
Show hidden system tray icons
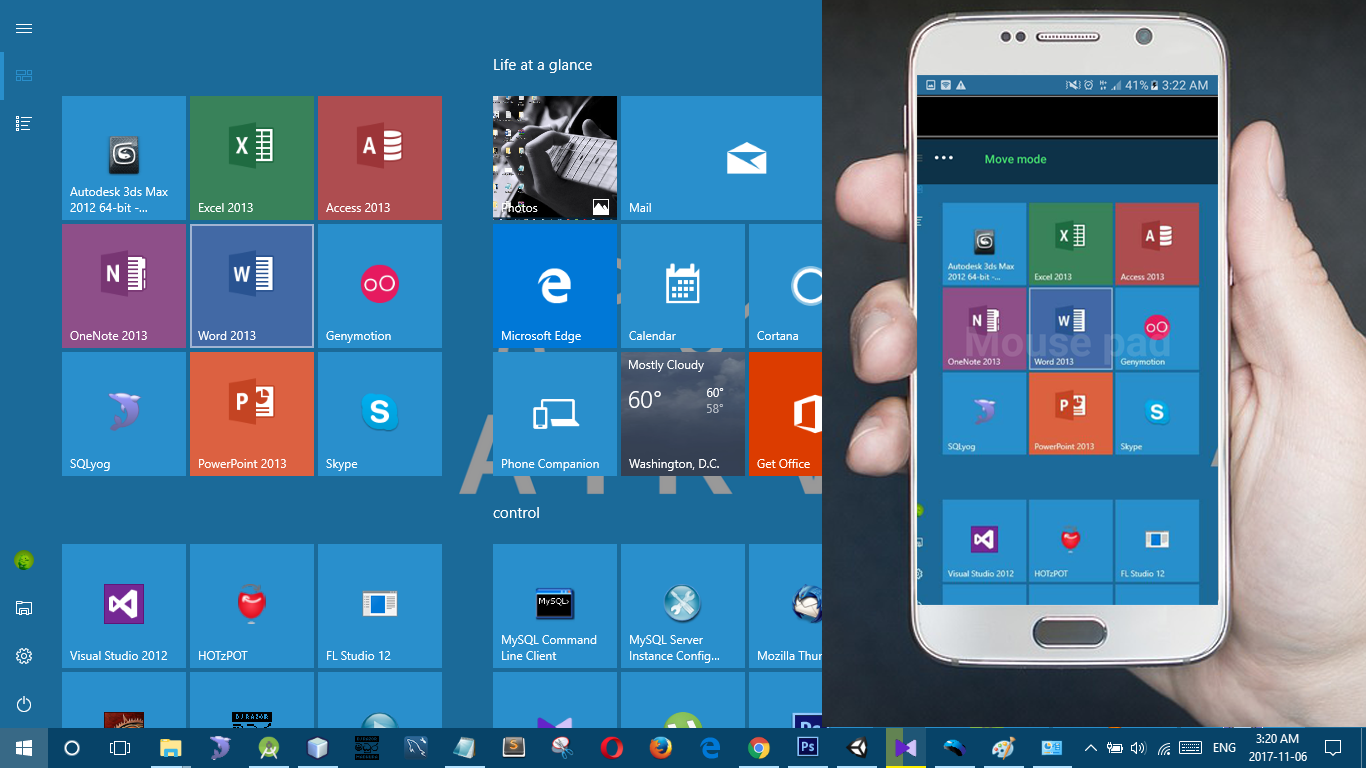tap(1091, 748)
